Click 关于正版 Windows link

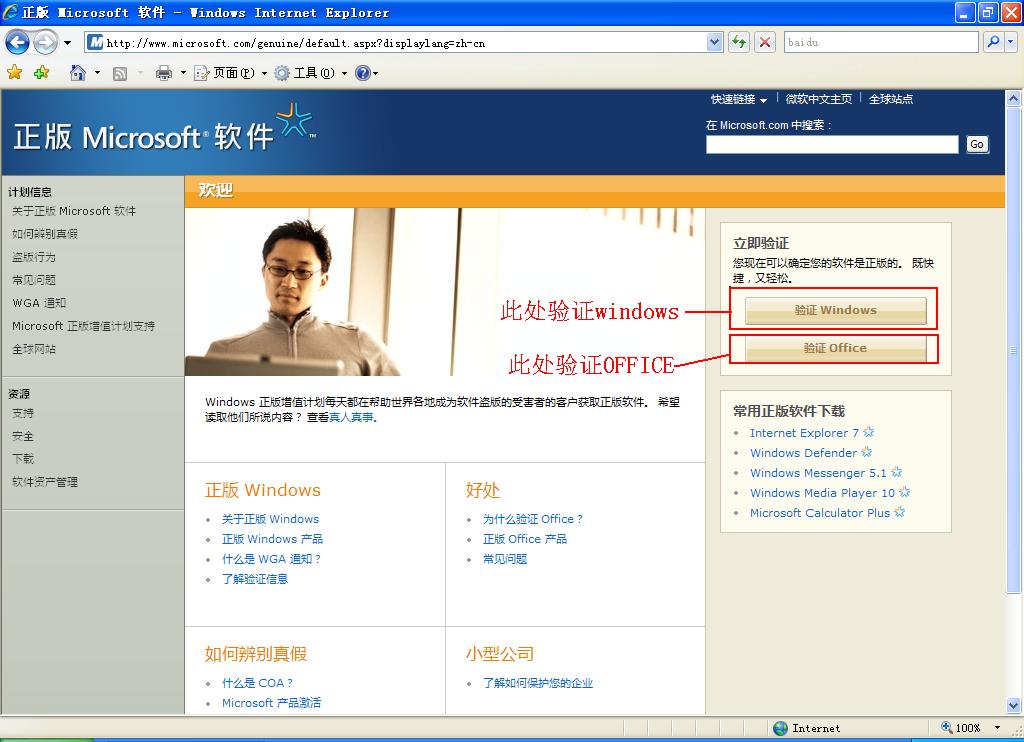270,519
